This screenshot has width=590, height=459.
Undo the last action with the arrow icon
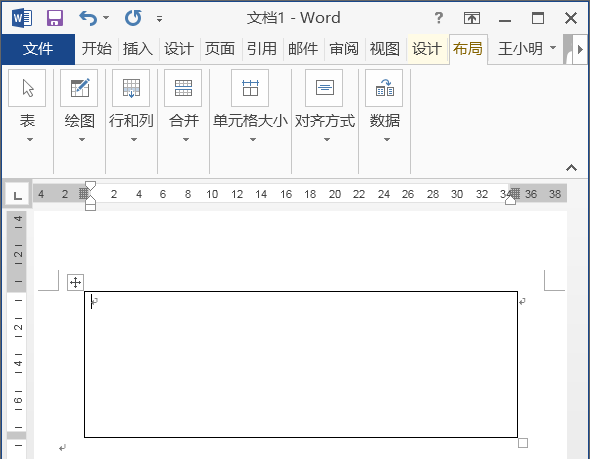pyautogui.click(x=88, y=18)
